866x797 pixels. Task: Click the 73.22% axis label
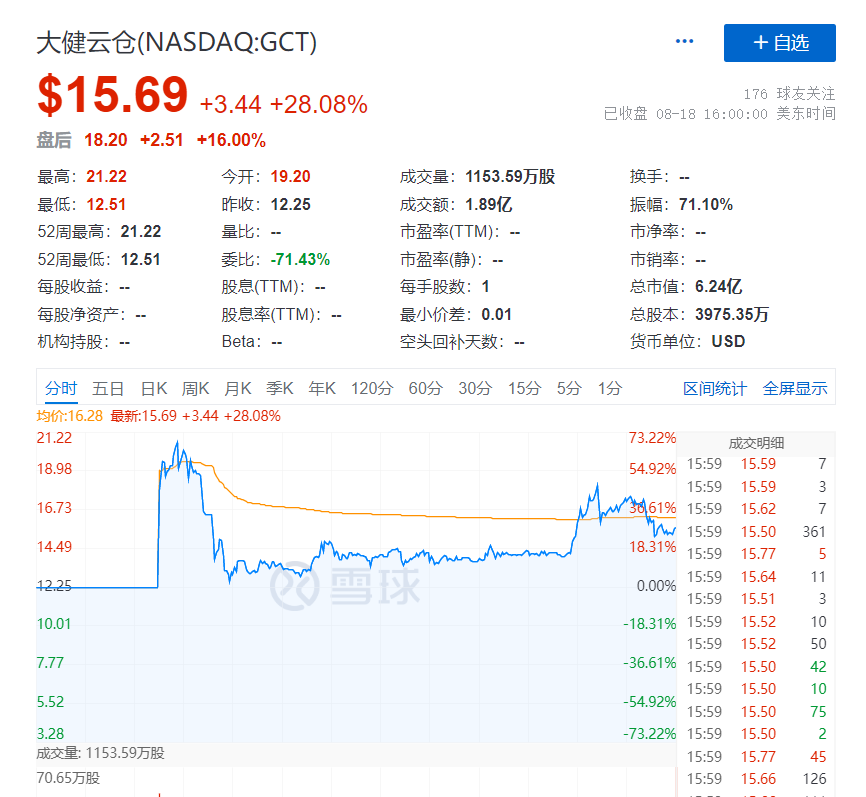652,438
